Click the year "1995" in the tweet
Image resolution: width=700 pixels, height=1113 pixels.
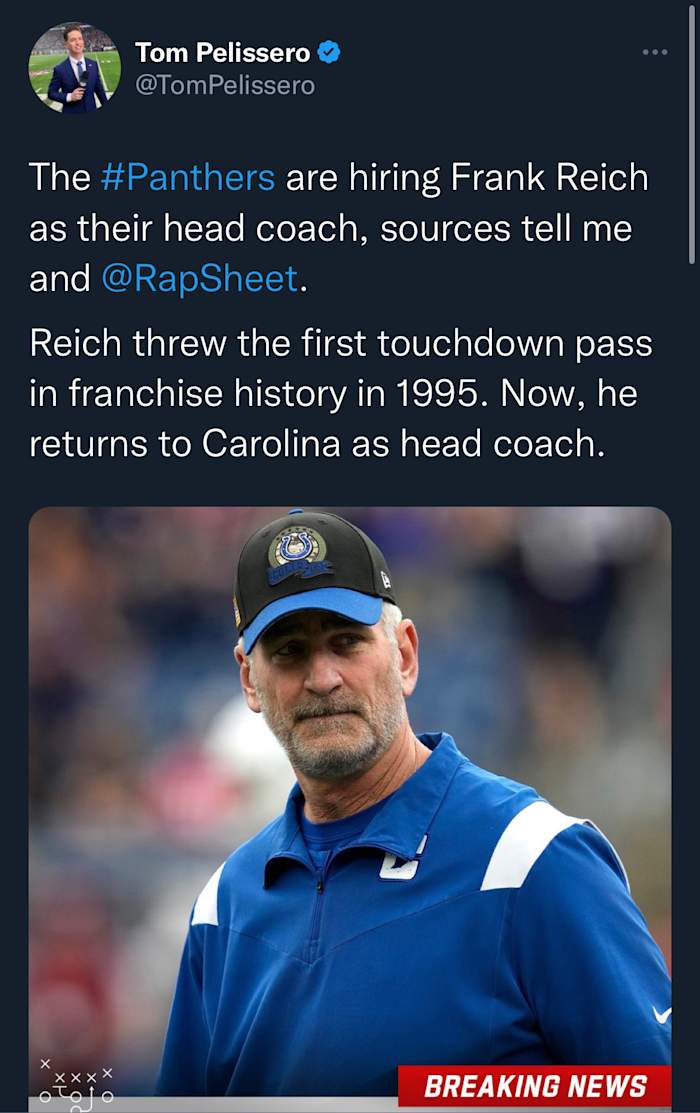(447, 393)
